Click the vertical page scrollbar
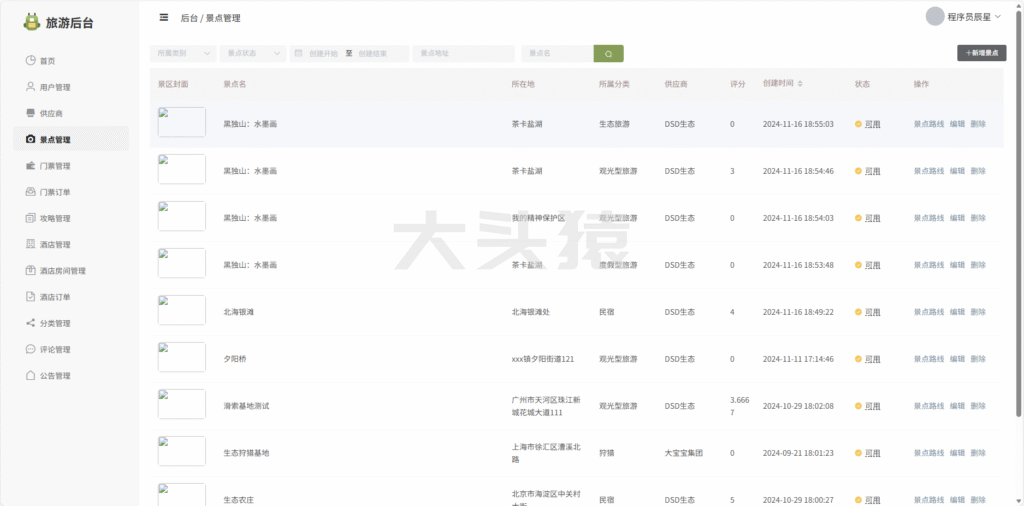 (x=1019, y=212)
